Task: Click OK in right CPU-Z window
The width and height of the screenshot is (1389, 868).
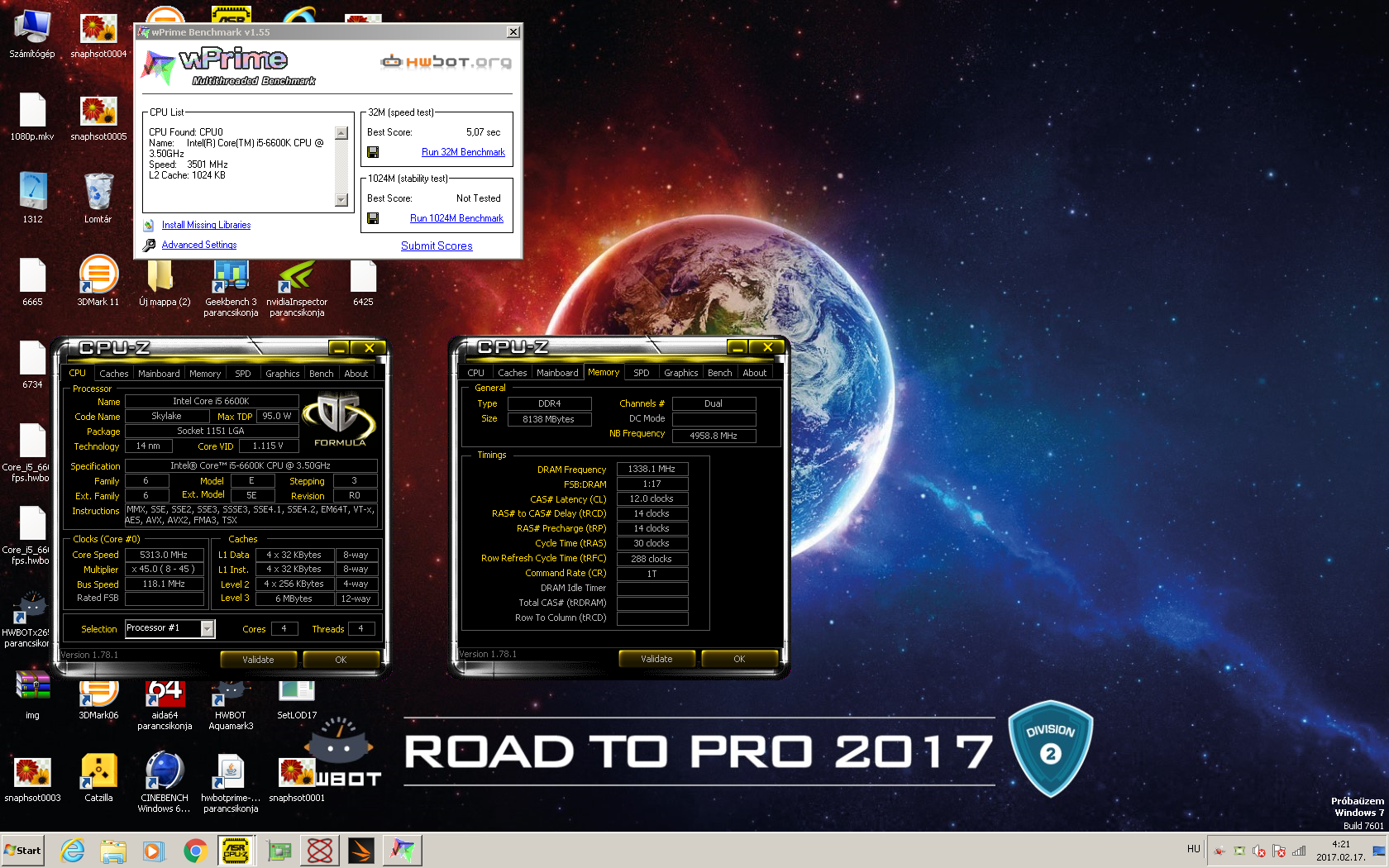Action: click(739, 659)
